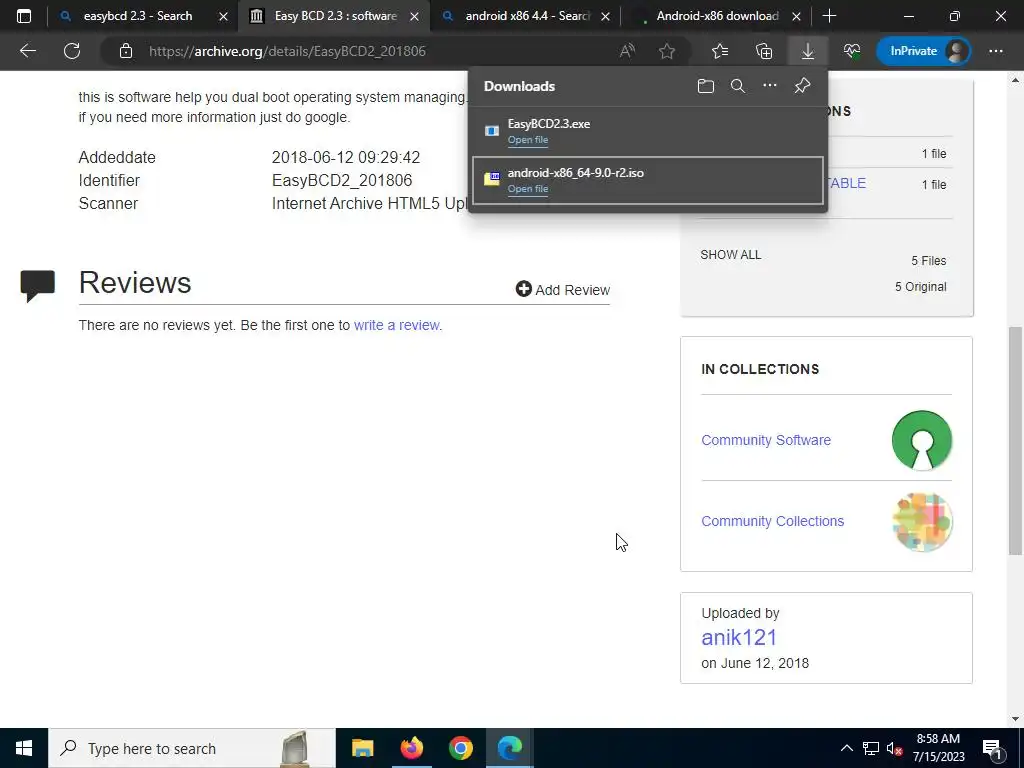Open Community Collections link
The width and height of the screenshot is (1024, 768).
pos(773,521)
